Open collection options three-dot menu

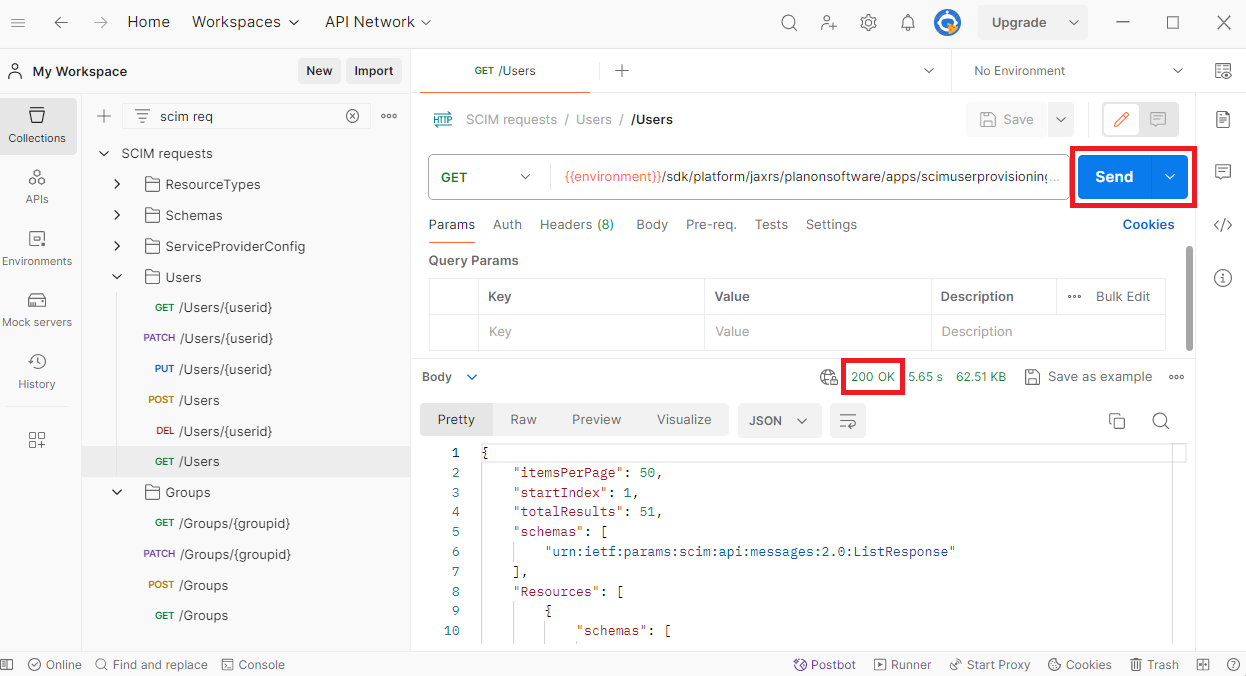(389, 116)
